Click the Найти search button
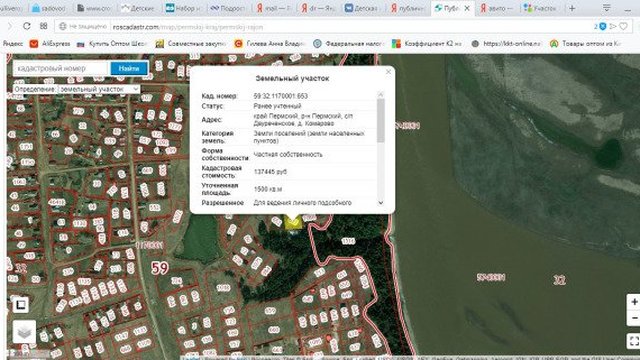The height and width of the screenshot is (360, 640). pyautogui.click(x=129, y=69)
